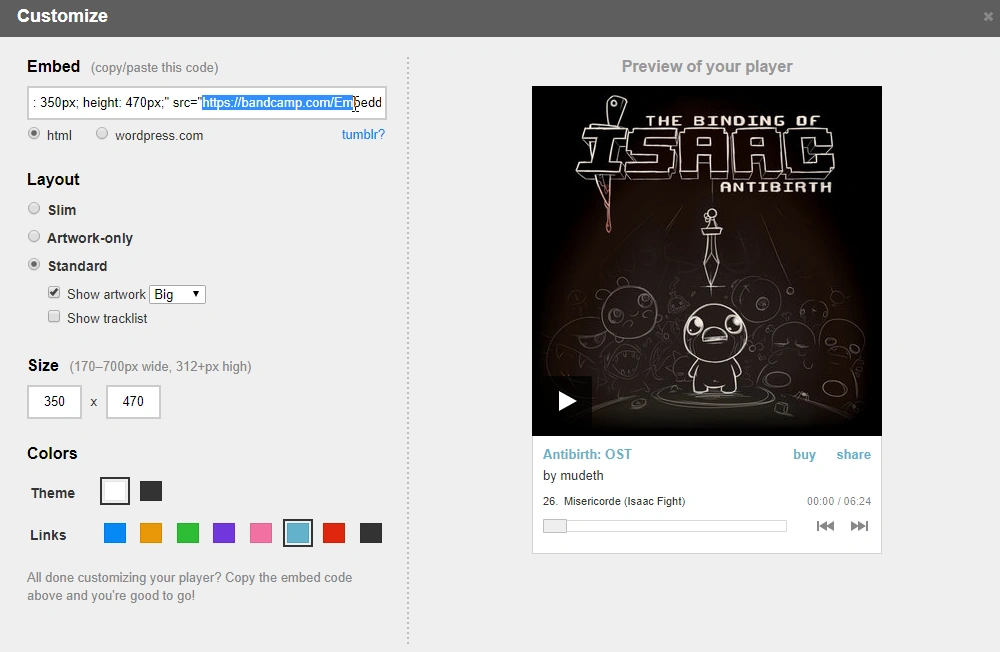The width and height of the screenshot is (1000, 652).
Task: Click the height field showing 470
Action: tap(133, 402)
